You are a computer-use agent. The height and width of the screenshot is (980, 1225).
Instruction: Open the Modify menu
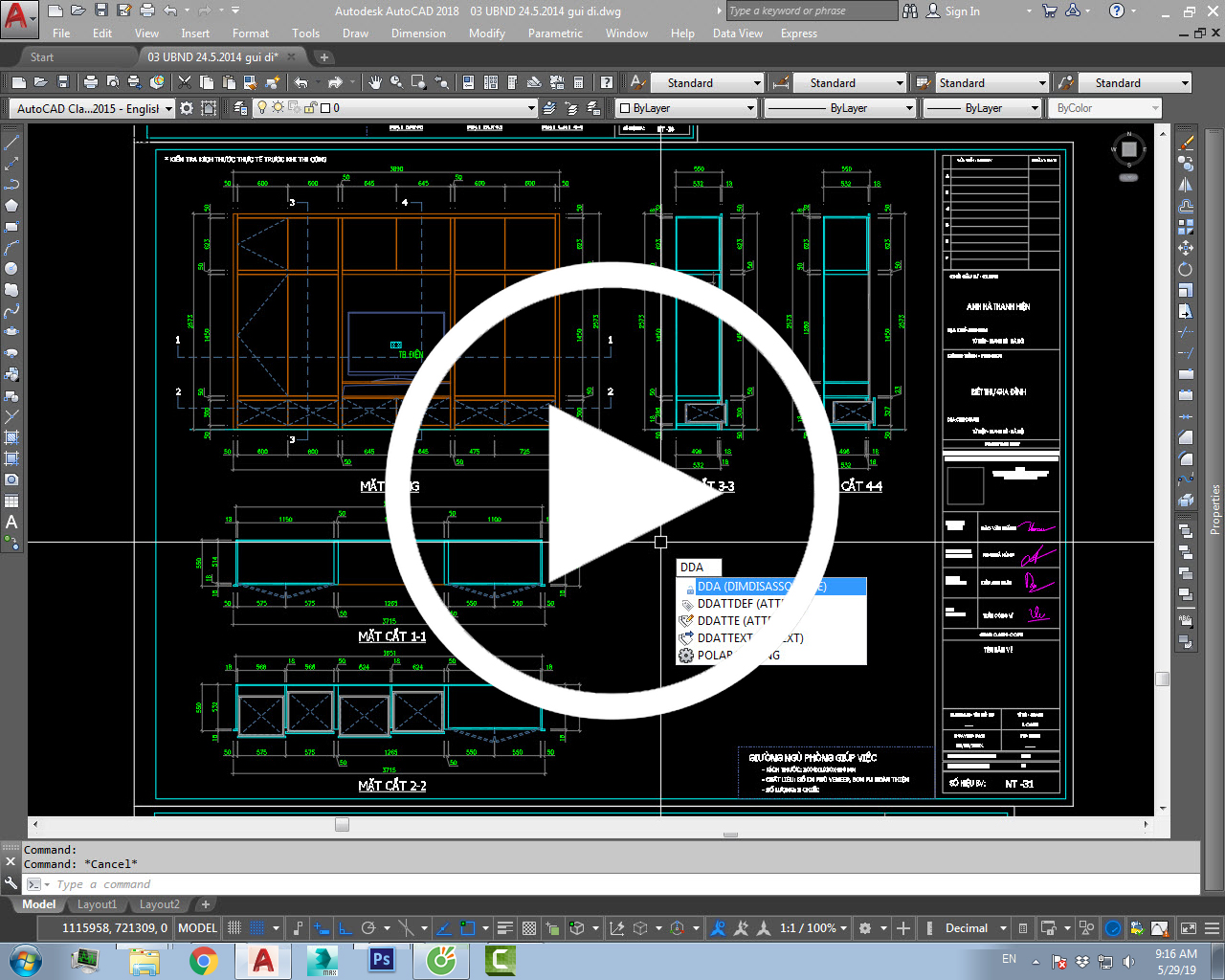click(486, 33)
